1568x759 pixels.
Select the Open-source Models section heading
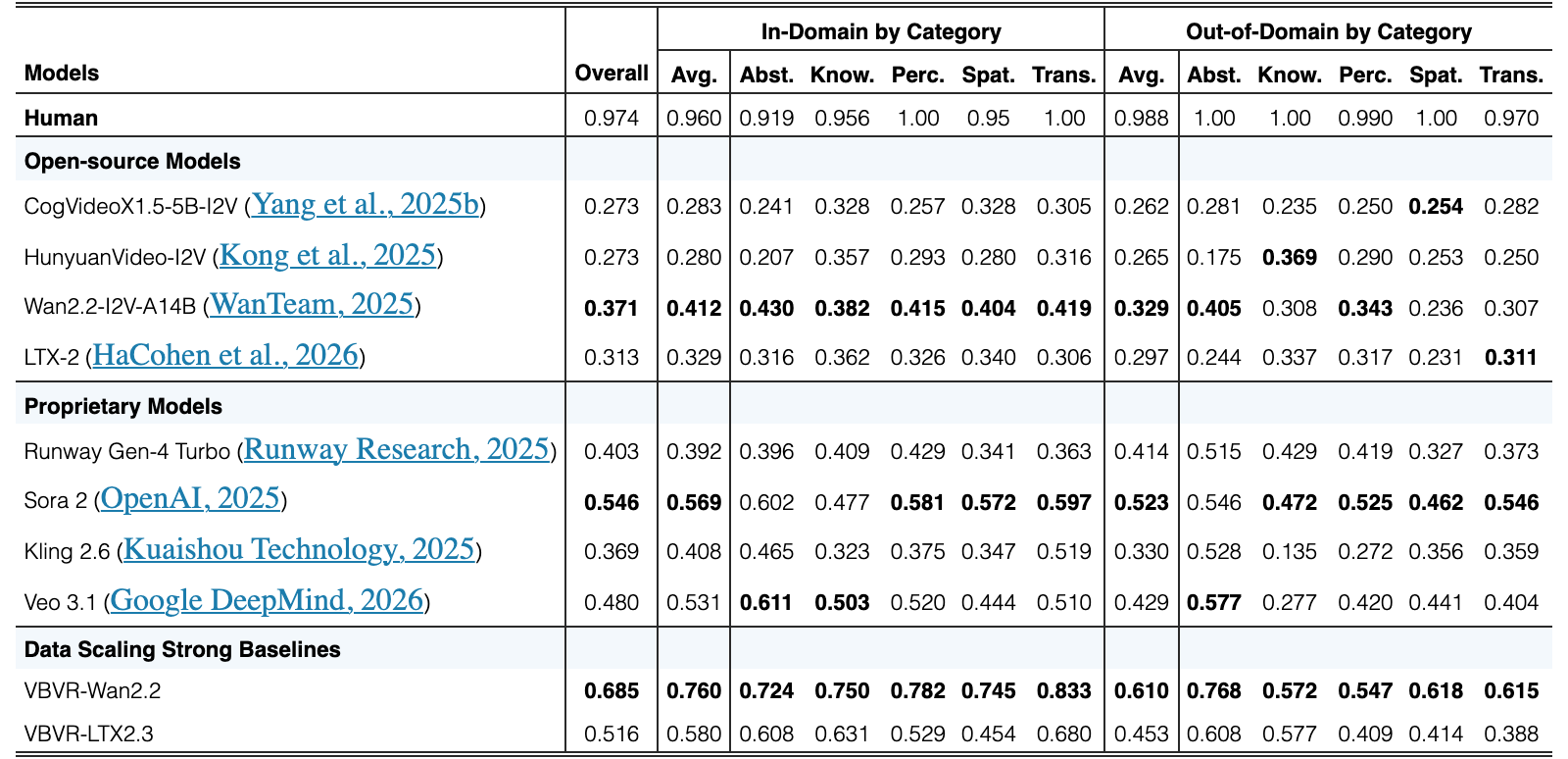(132, 161)
